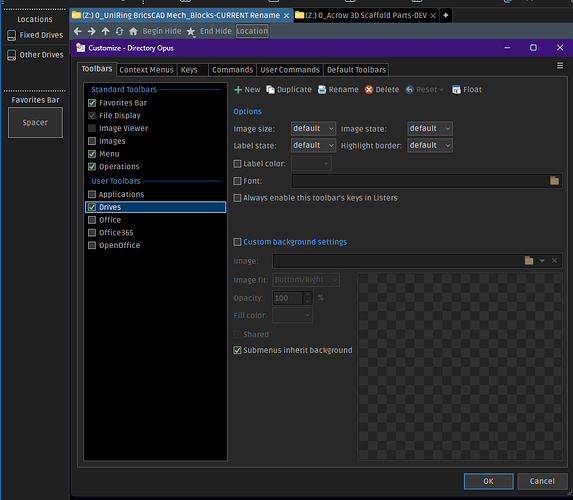The width and height of the screenshot is (573, 500).
Task: Click the Cancel button
Action: click(542, 481)
